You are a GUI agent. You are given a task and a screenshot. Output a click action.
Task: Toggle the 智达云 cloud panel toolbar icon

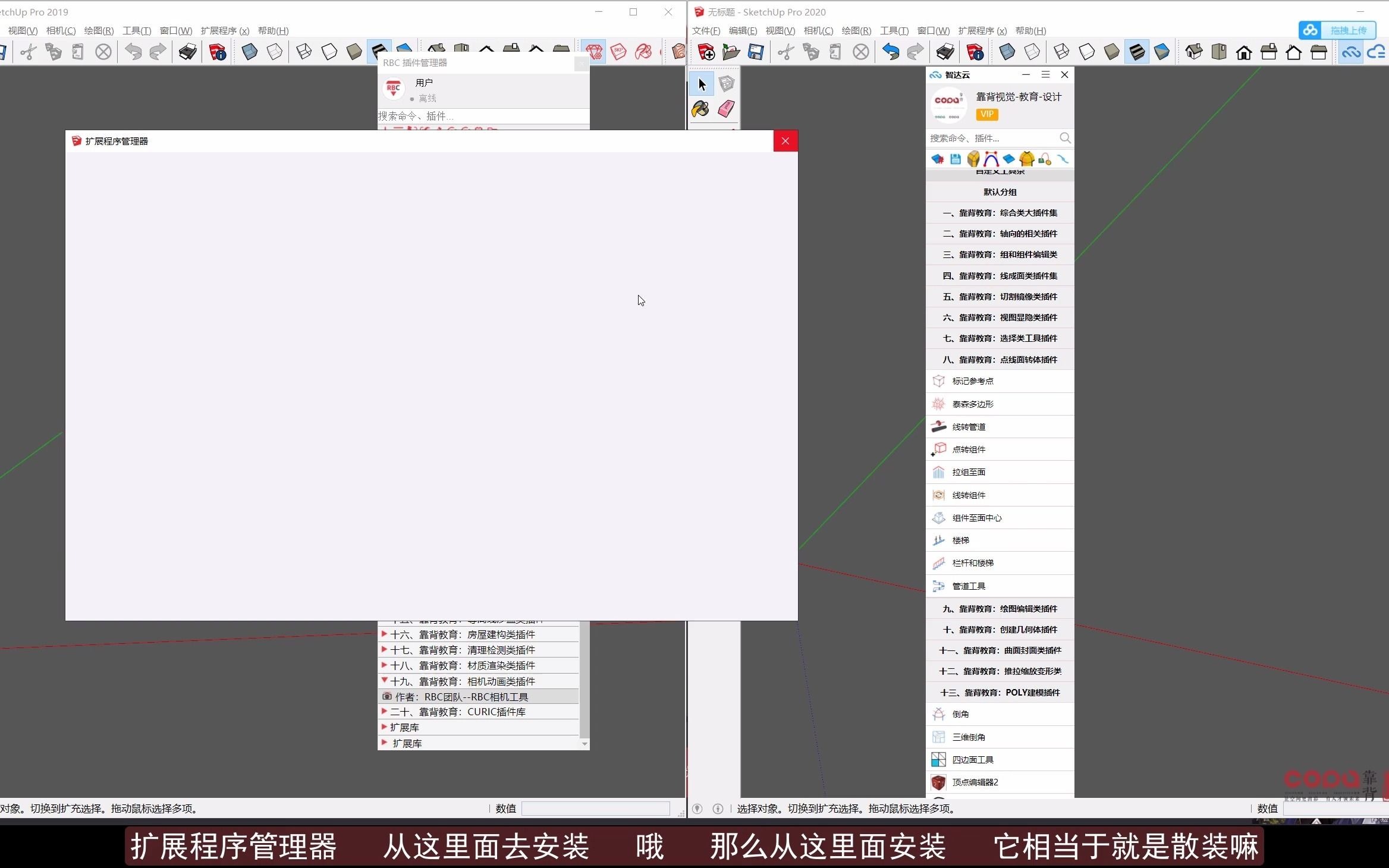tap(1350, 52)
